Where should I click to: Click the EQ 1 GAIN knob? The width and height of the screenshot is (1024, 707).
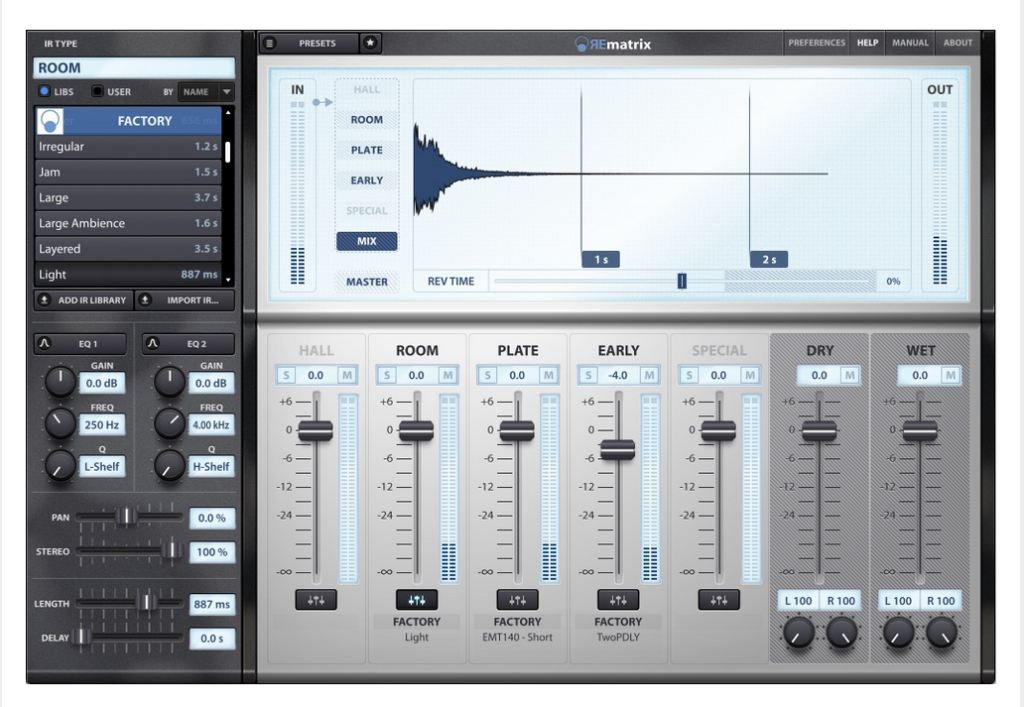tap(60, 382)
